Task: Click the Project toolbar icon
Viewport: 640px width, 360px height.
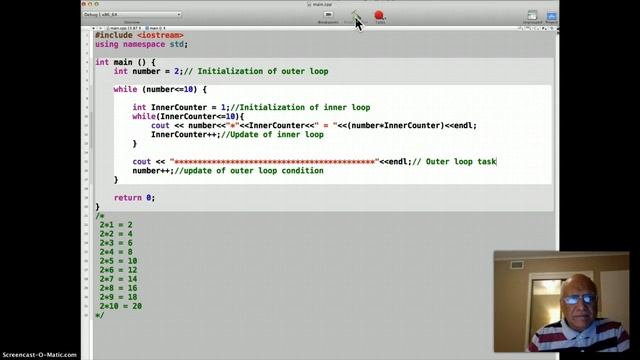Action: pos(551,17)
